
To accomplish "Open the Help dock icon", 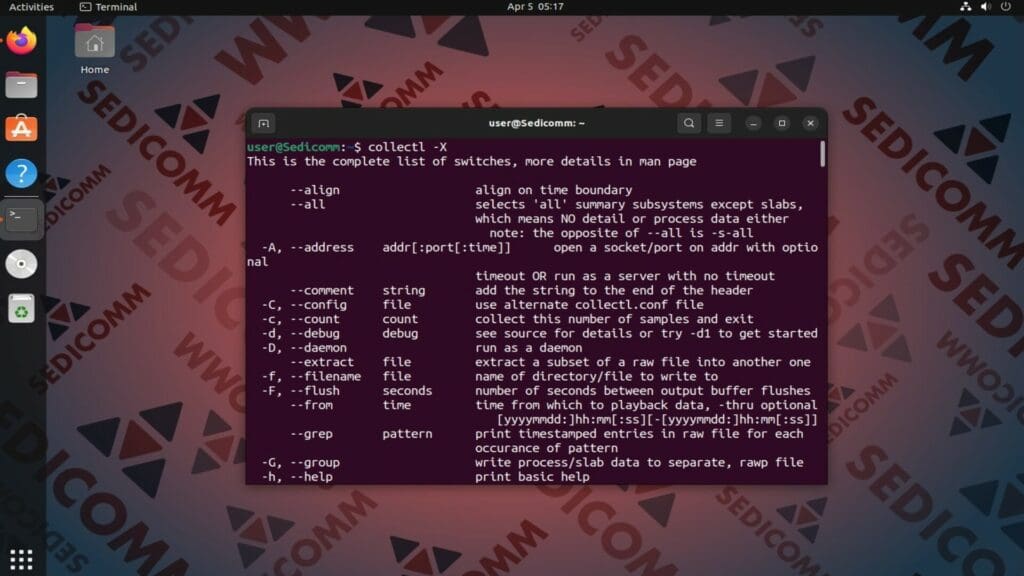I will [22, 173].
